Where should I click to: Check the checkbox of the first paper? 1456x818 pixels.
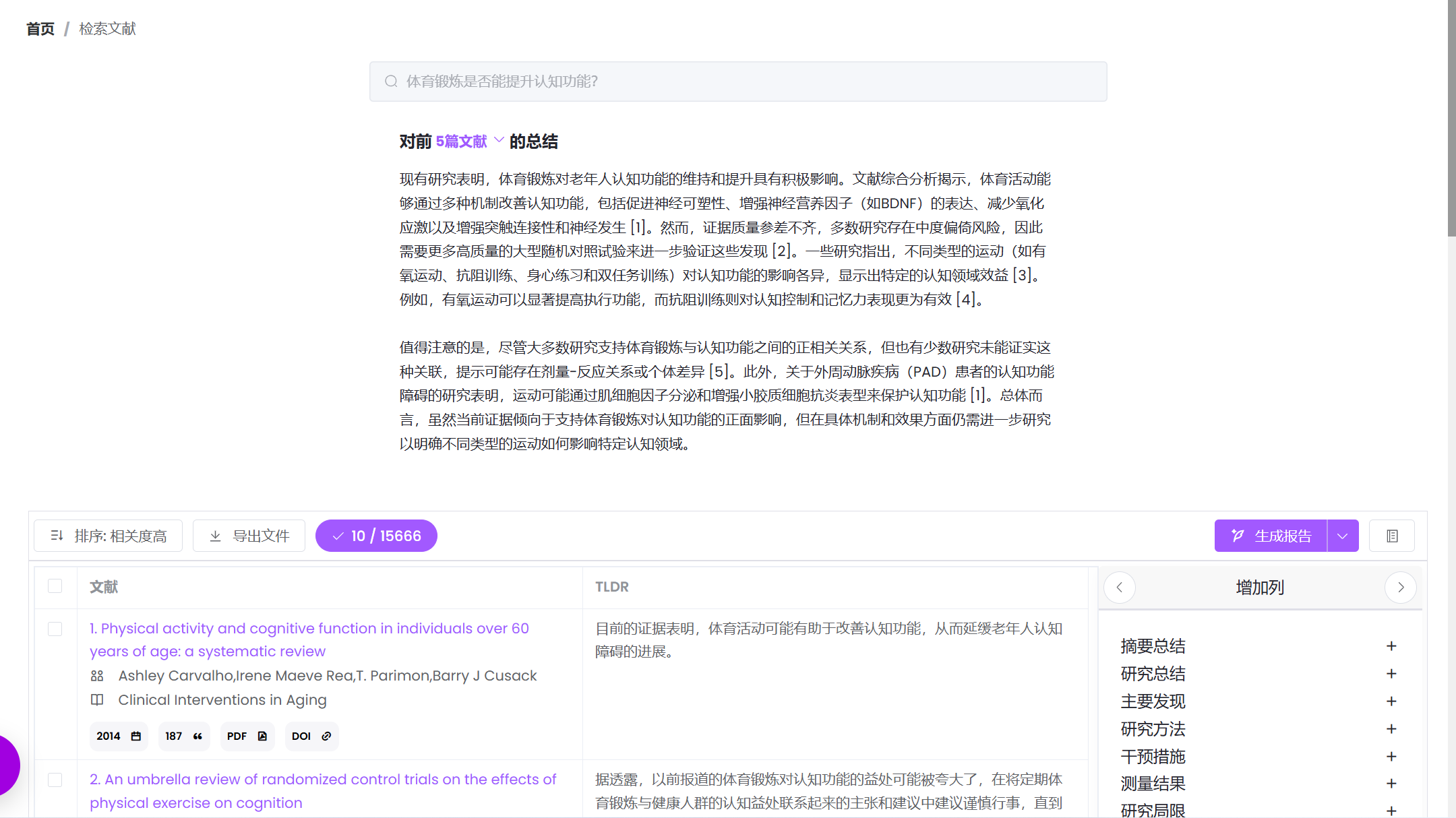(56, 629)
